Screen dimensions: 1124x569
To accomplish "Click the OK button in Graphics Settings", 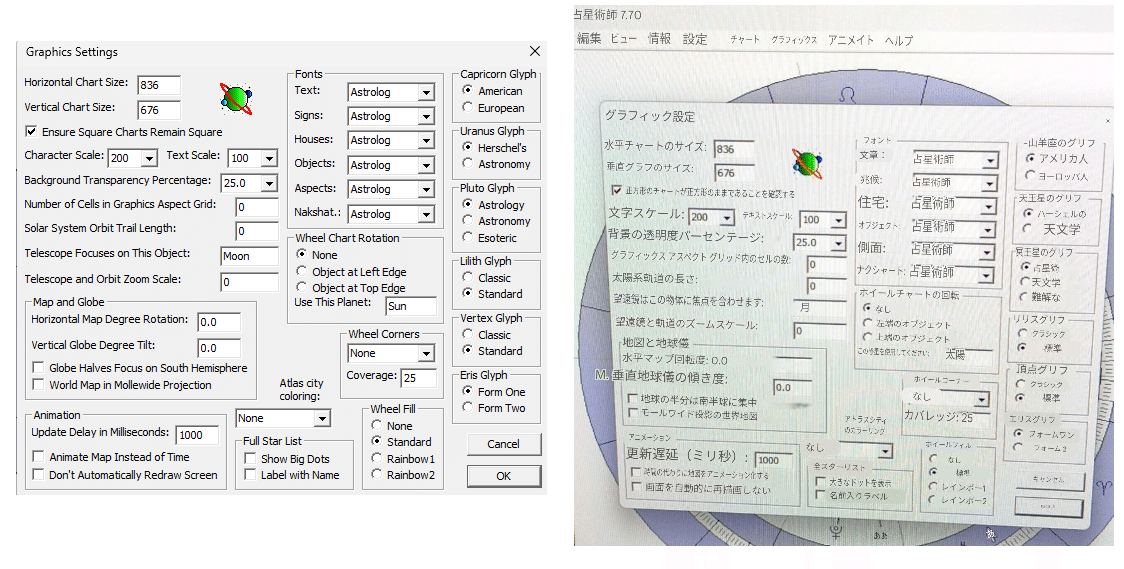I will point(504,476).
